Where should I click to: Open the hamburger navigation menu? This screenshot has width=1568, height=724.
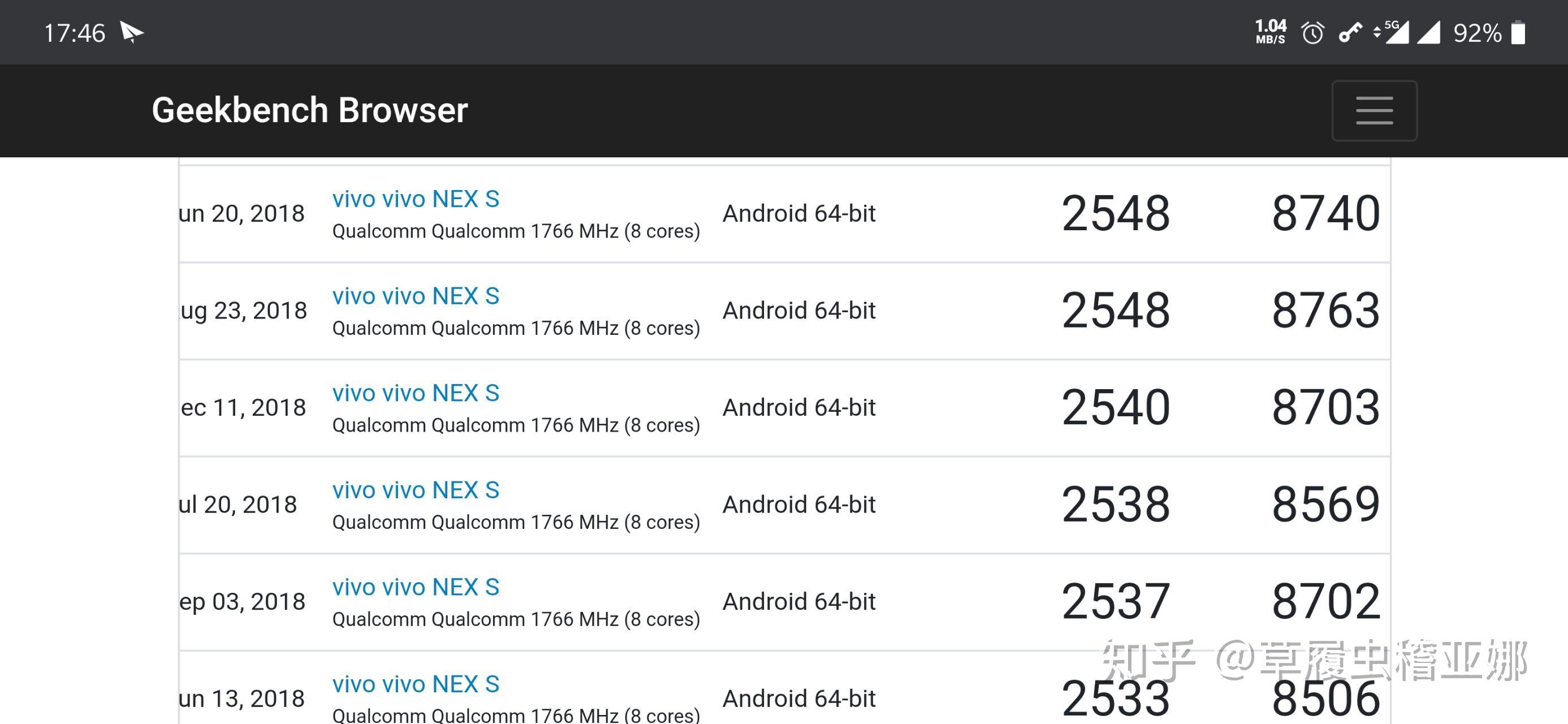[1374, 111]
